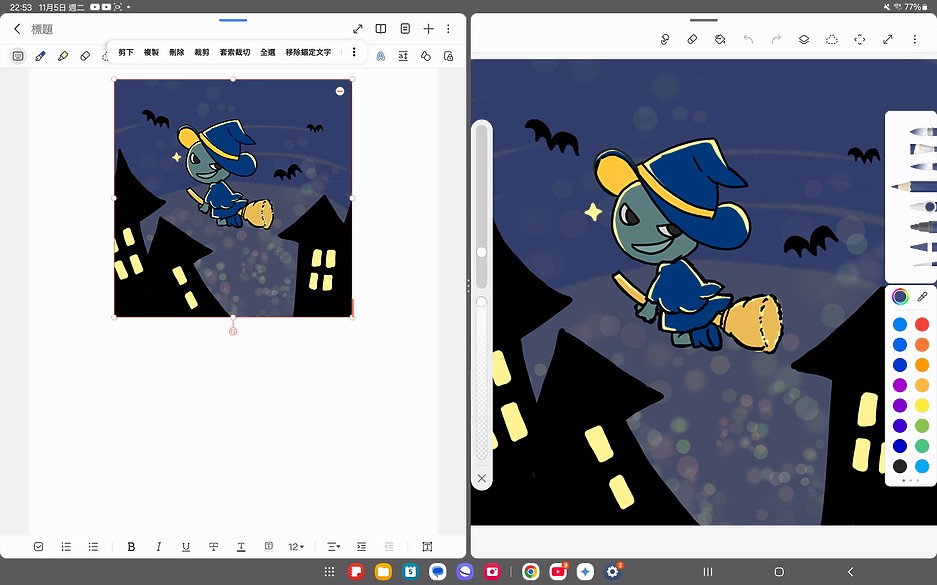The height and width of the screenshot is (585, 937).
Task: Toggle italic formatting
Action: point(158,546)
